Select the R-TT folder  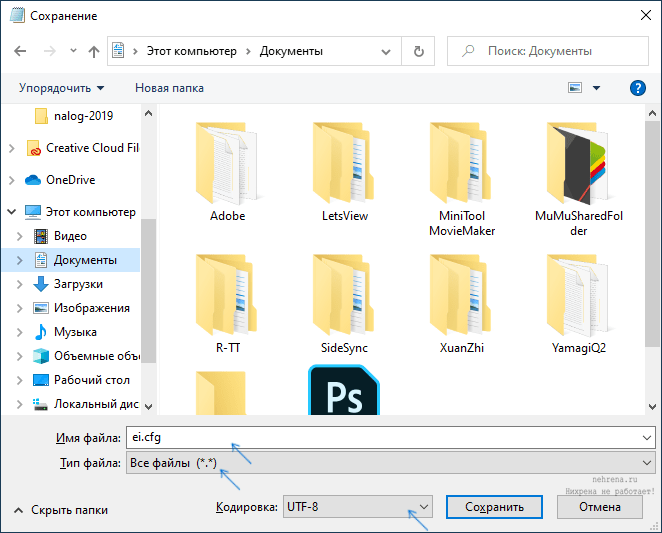click(228, 304)
